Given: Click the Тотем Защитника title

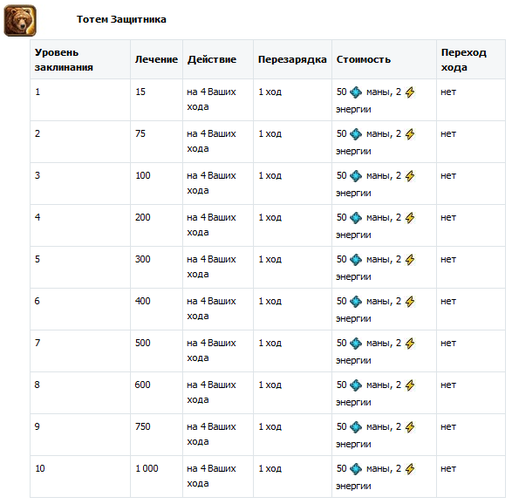Looking at the screenshot, I should coord(121,19).
